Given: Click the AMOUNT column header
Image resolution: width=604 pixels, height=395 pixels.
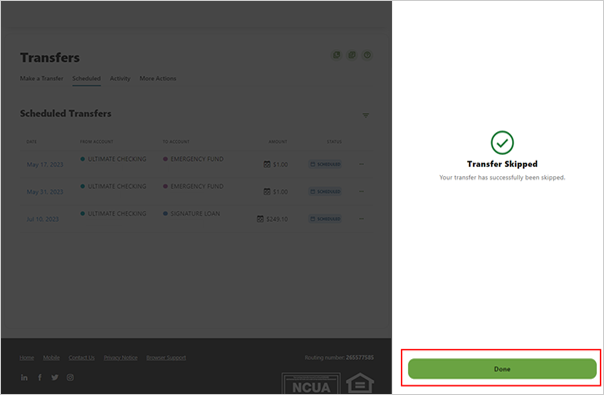Looking at the screenshot, I should click(x=278, y=142).
